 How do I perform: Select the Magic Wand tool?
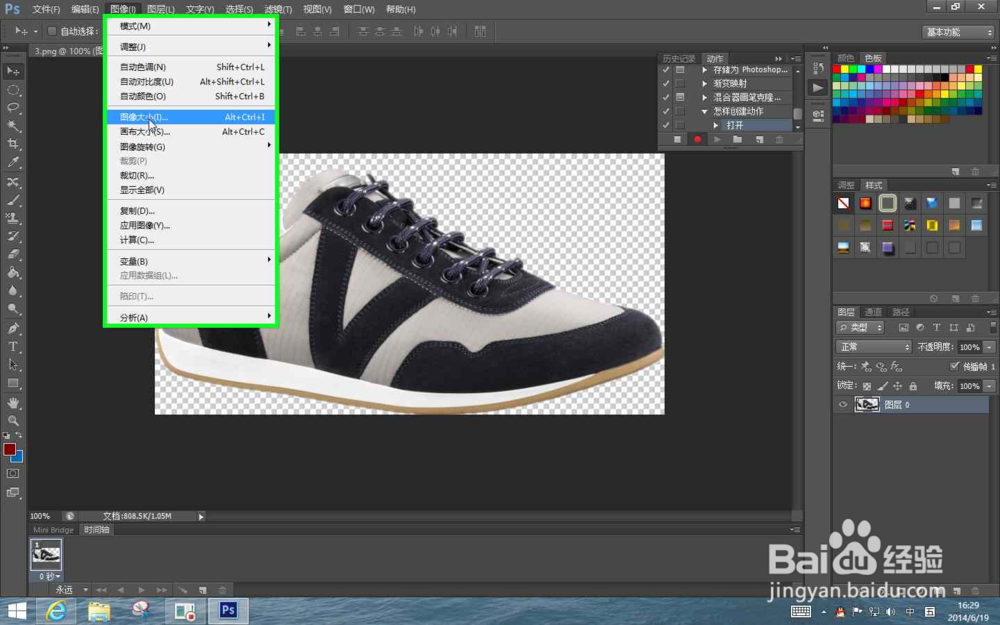[x=13, y=126]
